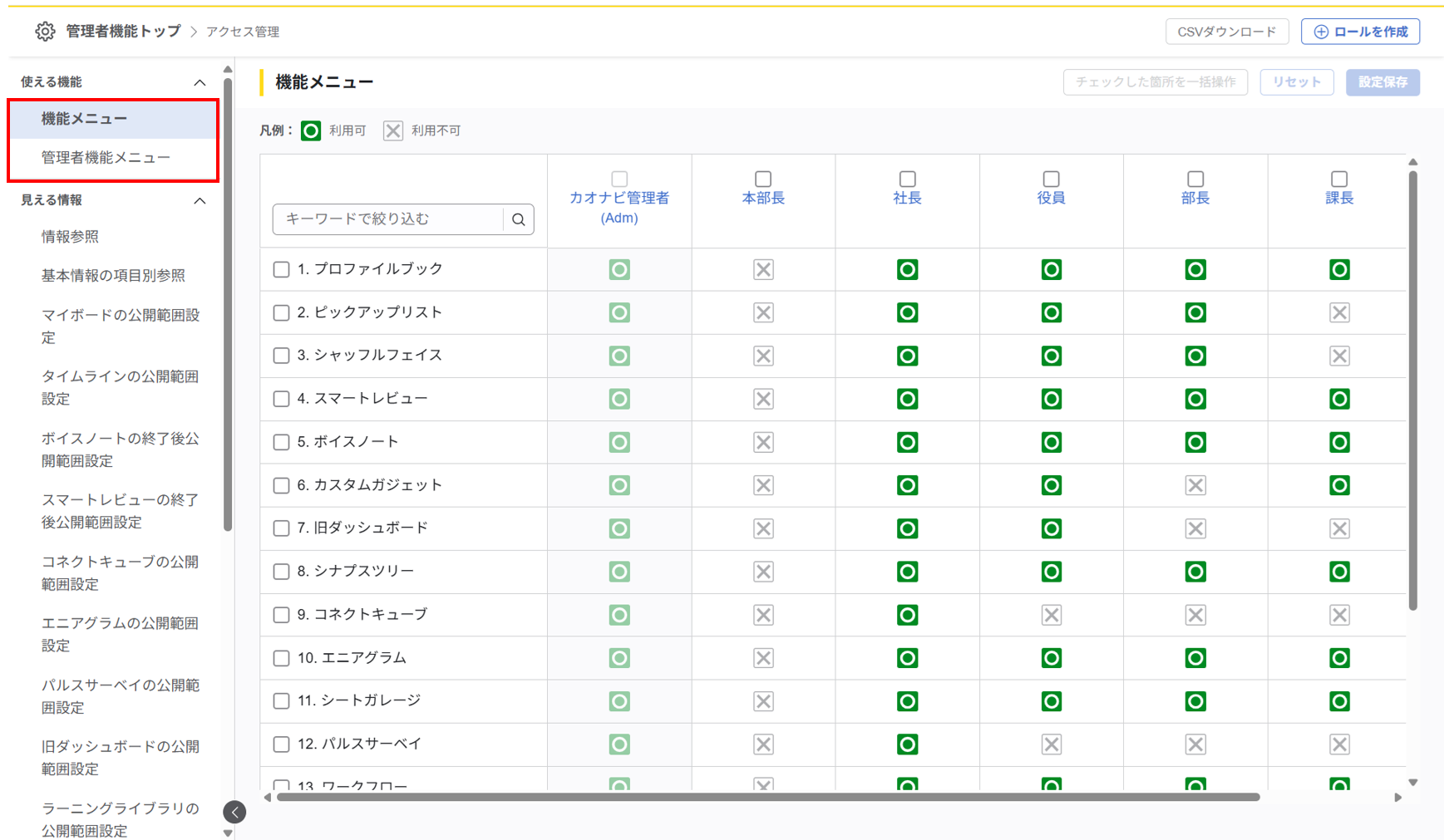The width and height of the screenshot is (1444, 840).
Task: Open 管理者機能メニュー in the sidebar
Action: (114, 157)
